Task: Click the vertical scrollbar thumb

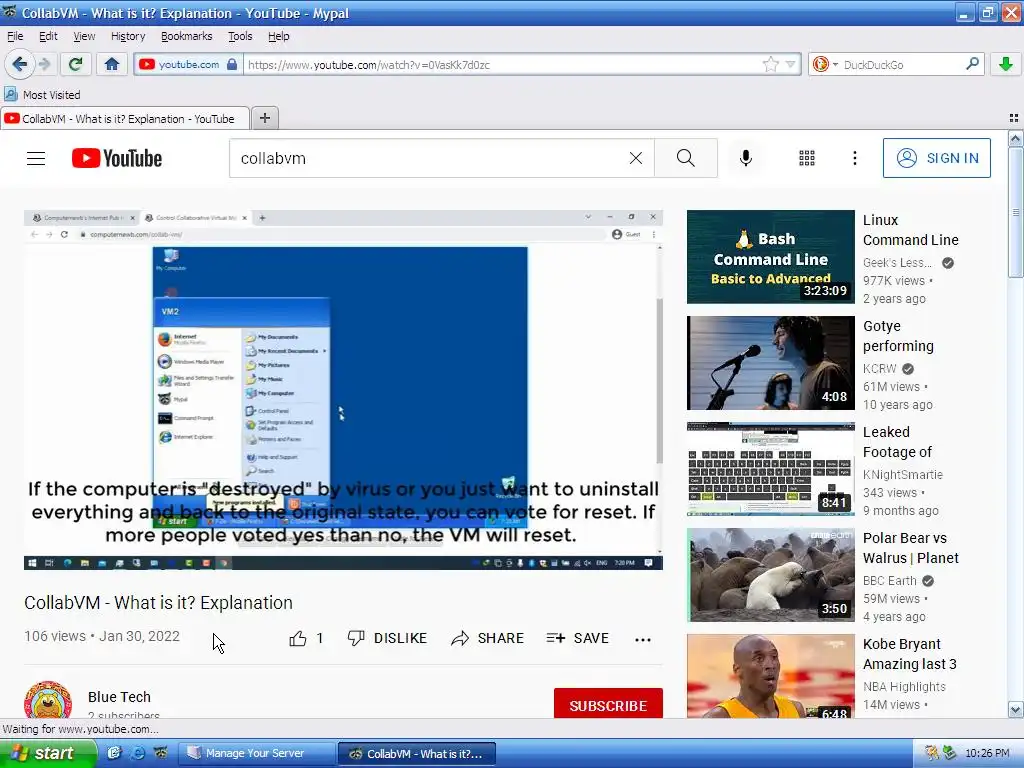Action: coord(1015,212)
